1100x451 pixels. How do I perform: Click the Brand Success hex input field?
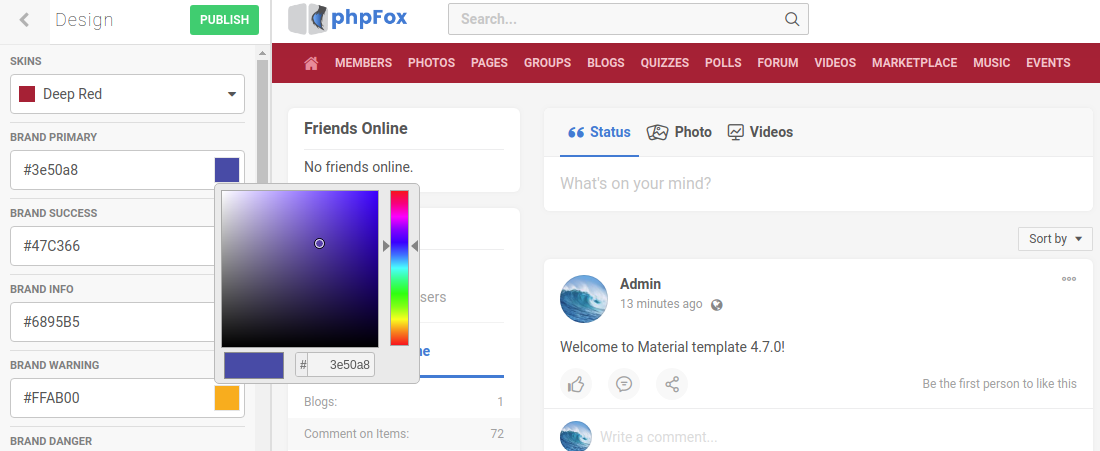point(110,246)
